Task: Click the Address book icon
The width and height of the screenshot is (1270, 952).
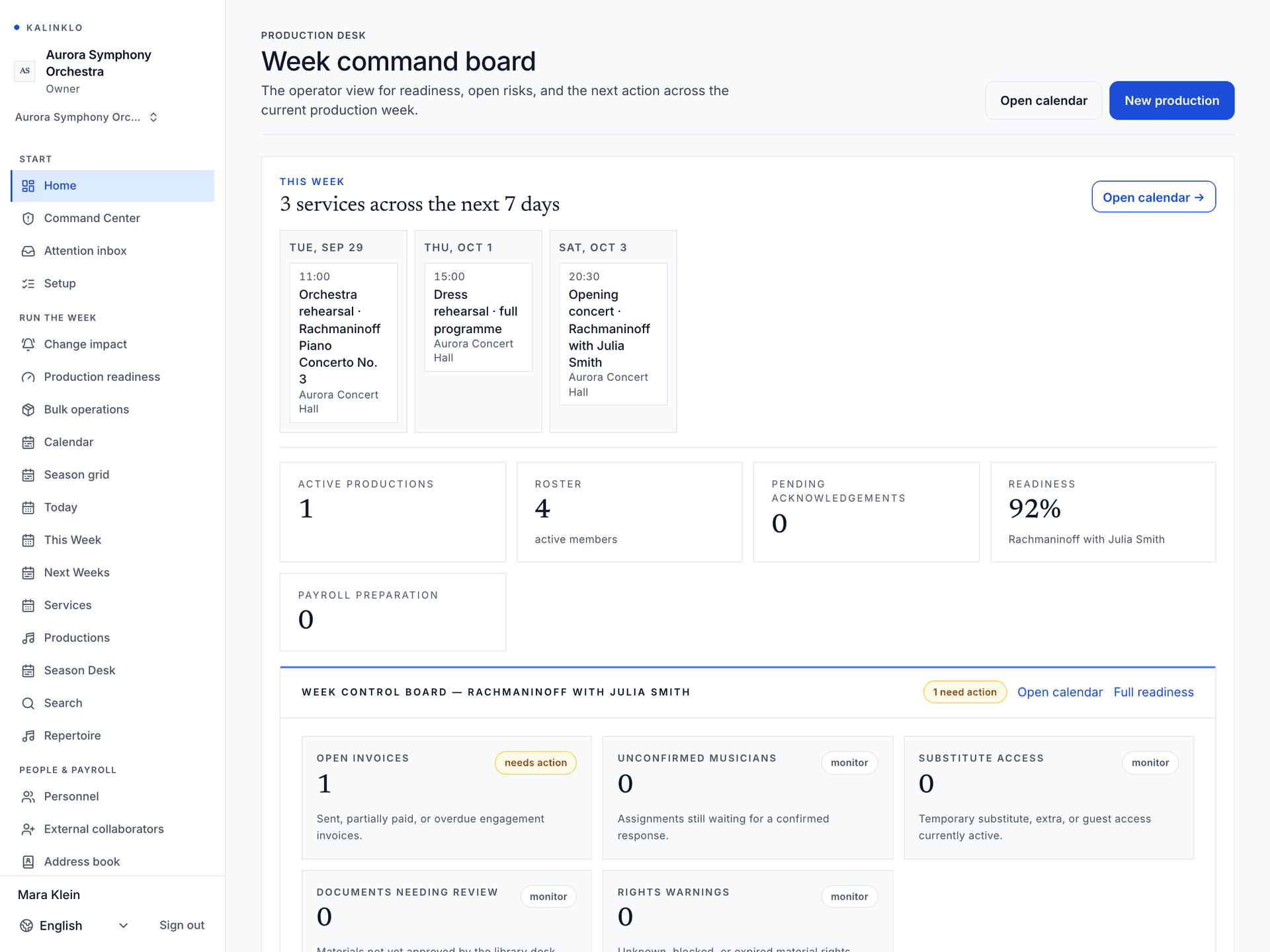Action: click(28, 862)
